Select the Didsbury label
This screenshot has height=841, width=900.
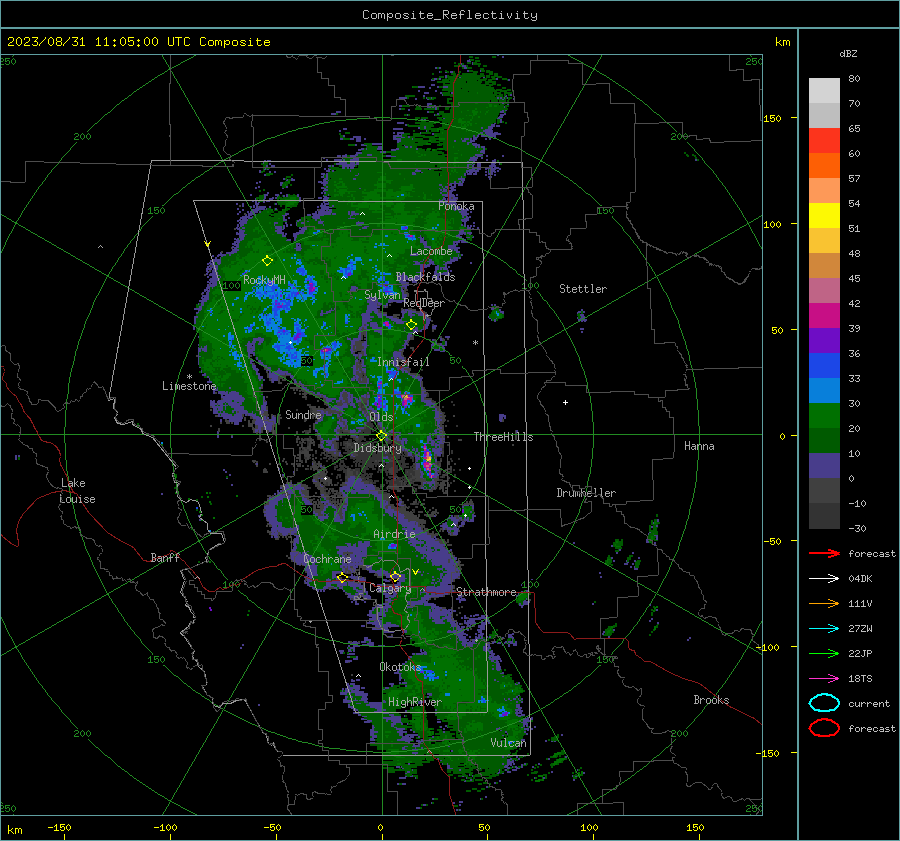[x=377, y=448]
